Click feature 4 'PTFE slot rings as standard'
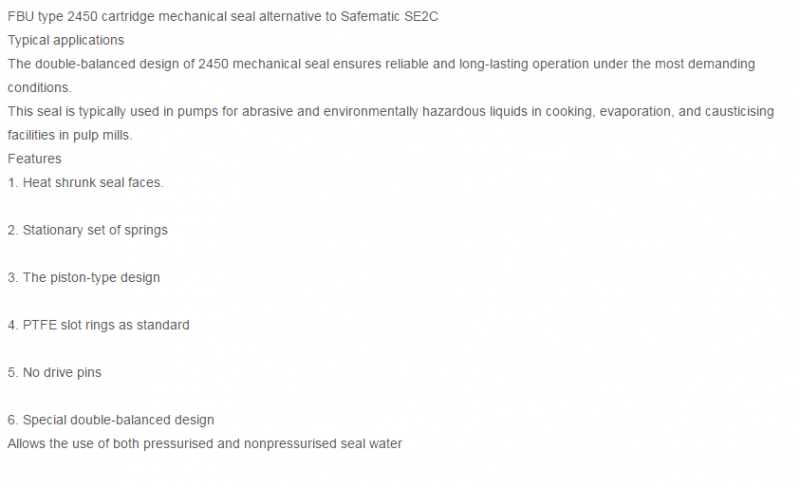Viewport: 800px width, 488px height. tap(98, 325)
